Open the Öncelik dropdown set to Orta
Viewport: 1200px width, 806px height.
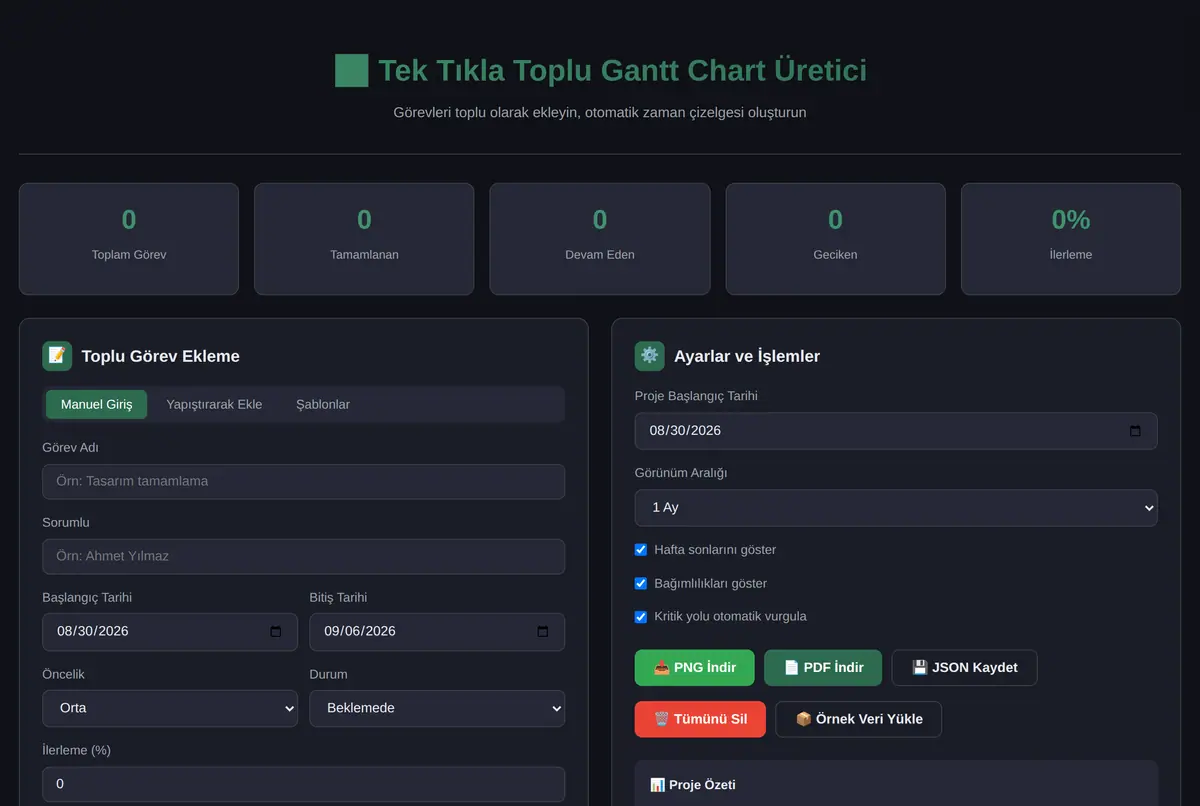click(x=170, y=708)
